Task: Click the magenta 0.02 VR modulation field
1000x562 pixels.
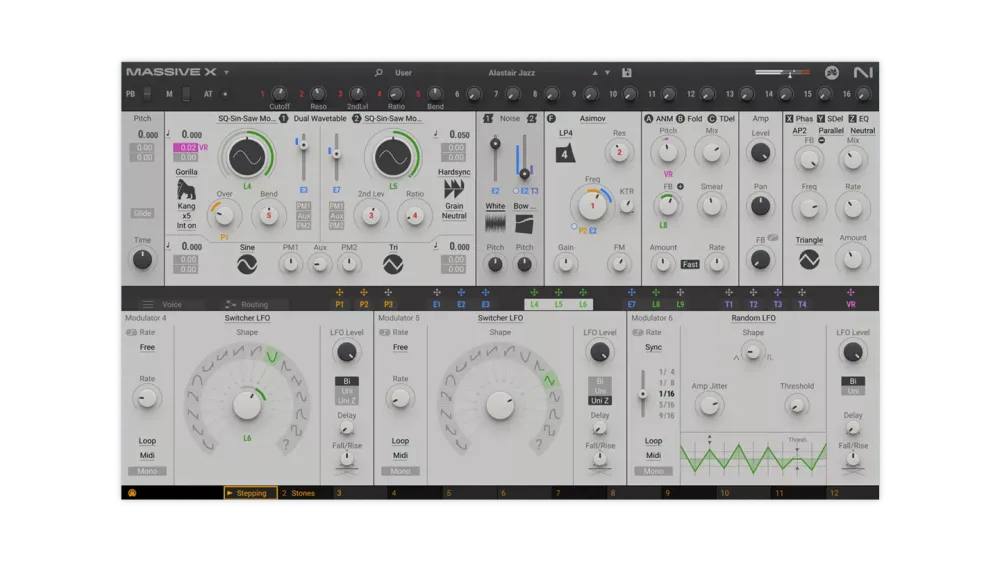Action: click(185, 147)
